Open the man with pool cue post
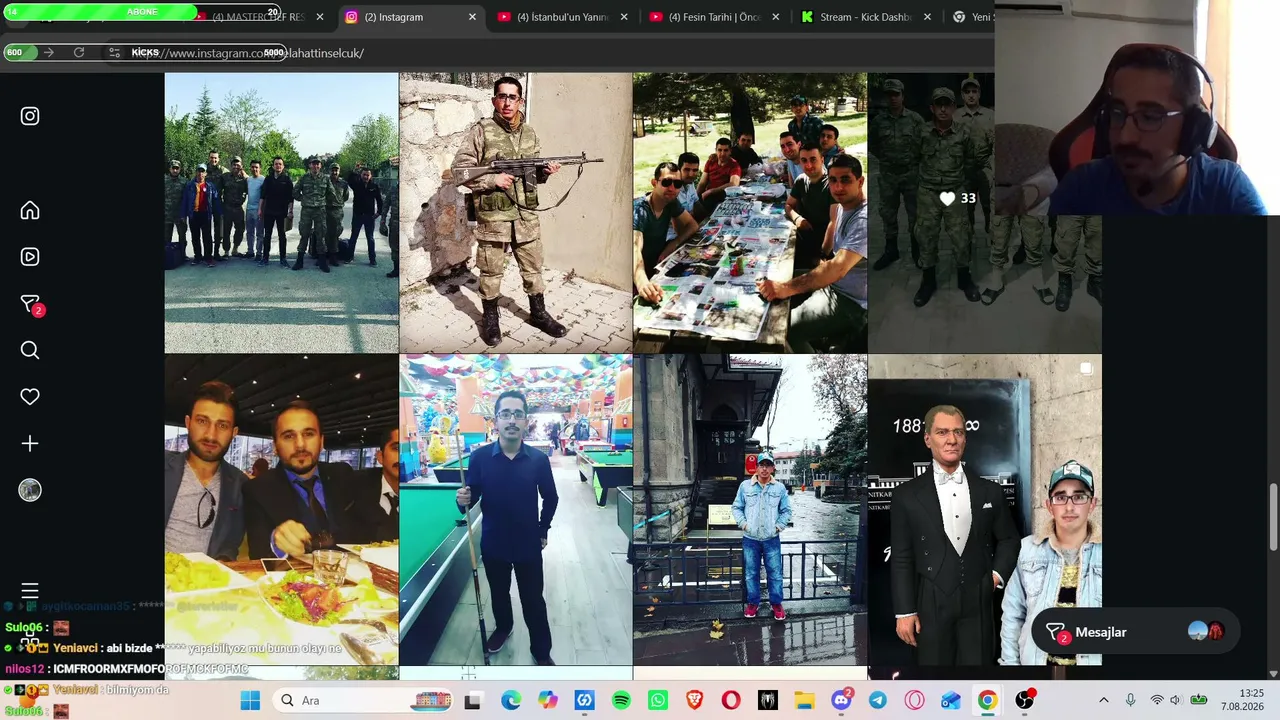Image resolution: width=1280 pixels, height=720 pixels. (515, 510)
